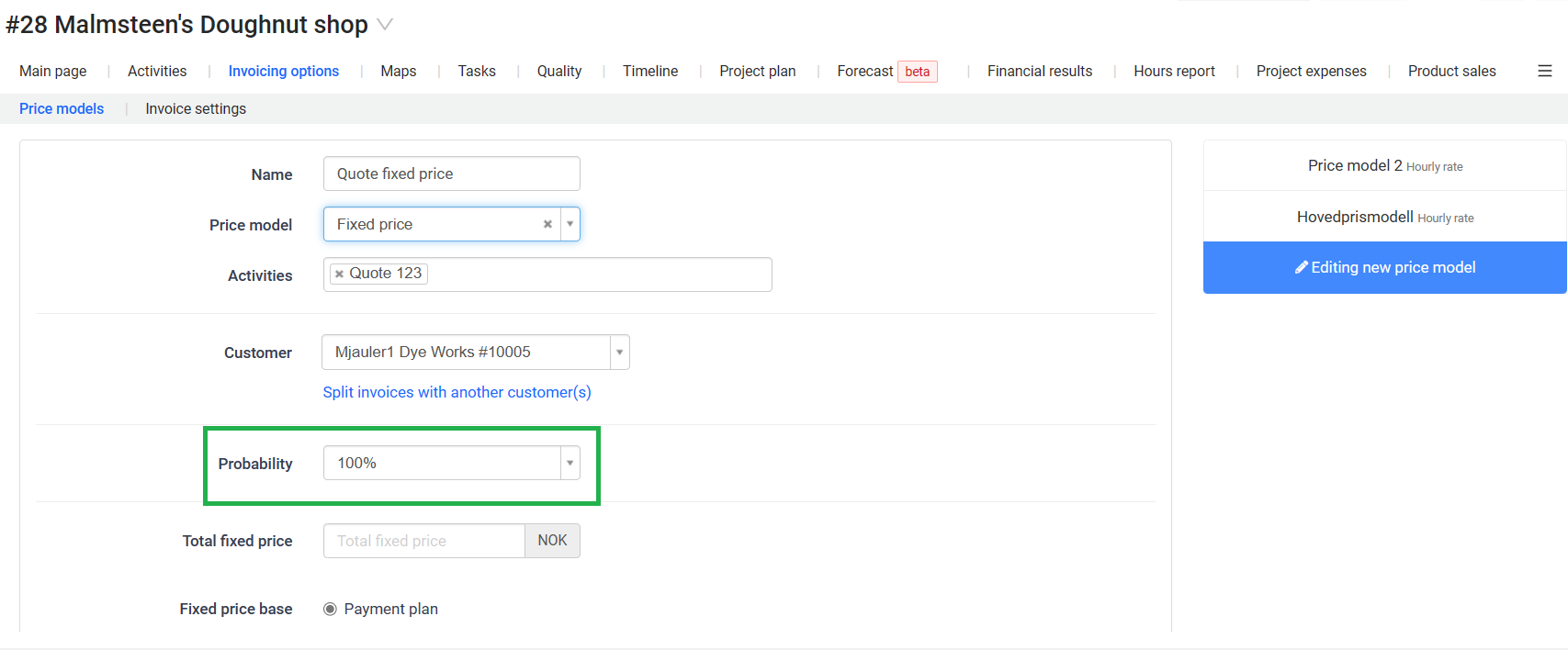The width and height of the screenshot is (1568, 650).
Task: Select the Price models sub-tab
Action: (x=62, y=108)
